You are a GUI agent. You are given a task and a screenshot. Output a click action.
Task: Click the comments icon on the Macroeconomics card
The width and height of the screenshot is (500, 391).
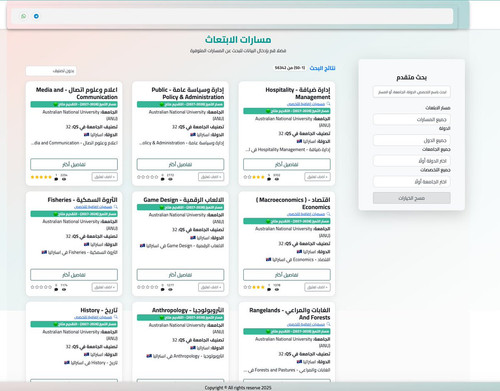coord(269,289)
